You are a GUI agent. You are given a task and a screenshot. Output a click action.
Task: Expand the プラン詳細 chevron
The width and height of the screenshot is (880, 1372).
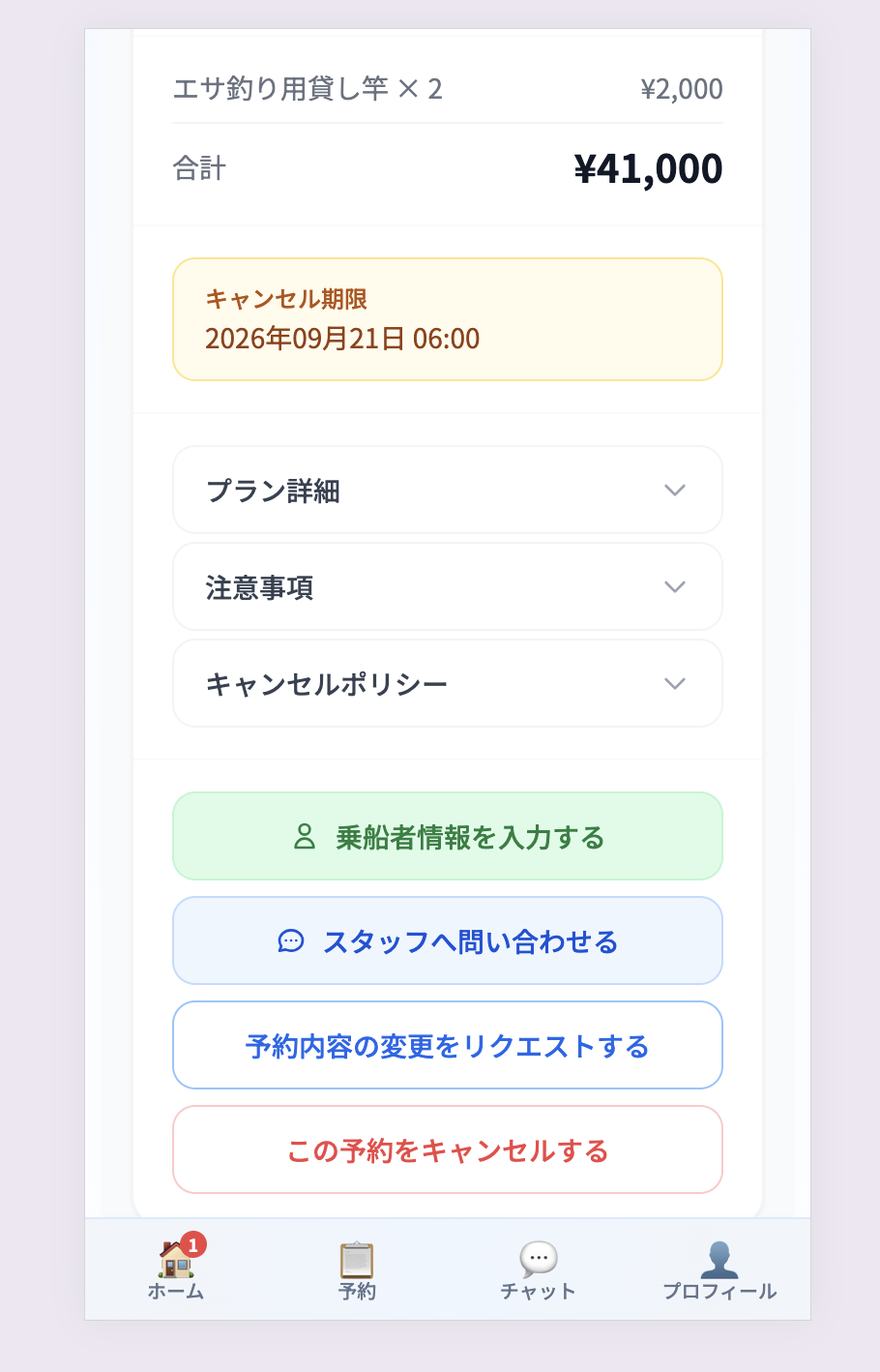(x=675, y=491)
